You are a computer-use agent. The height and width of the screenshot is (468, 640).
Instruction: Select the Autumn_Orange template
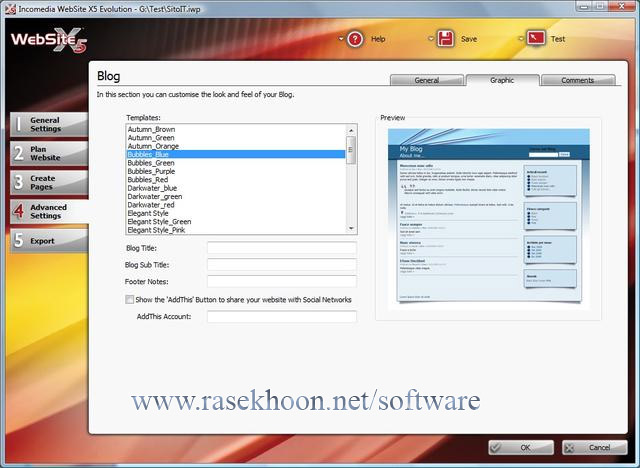(x=236, y=146)
